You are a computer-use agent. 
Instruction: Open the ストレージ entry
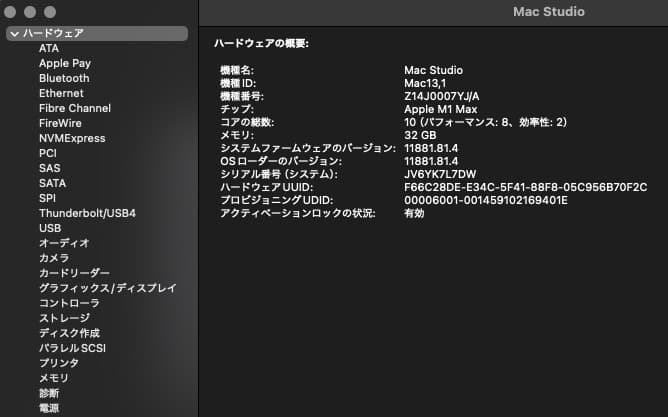(64, 318)
